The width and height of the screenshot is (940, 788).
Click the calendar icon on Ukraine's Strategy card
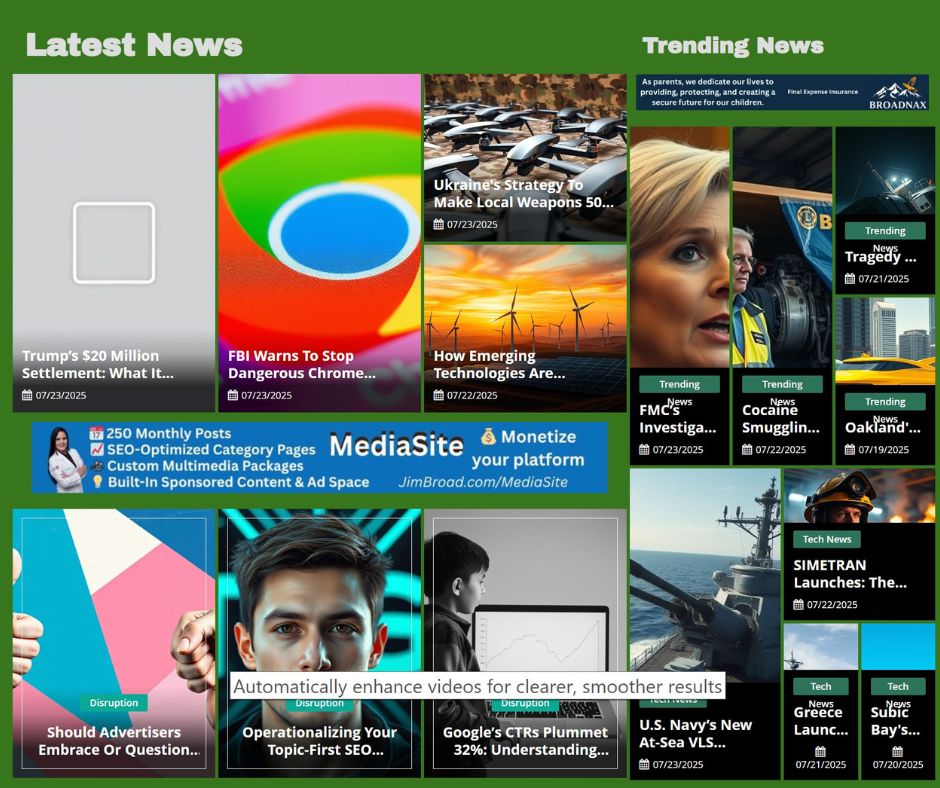[x=438, y=224]
